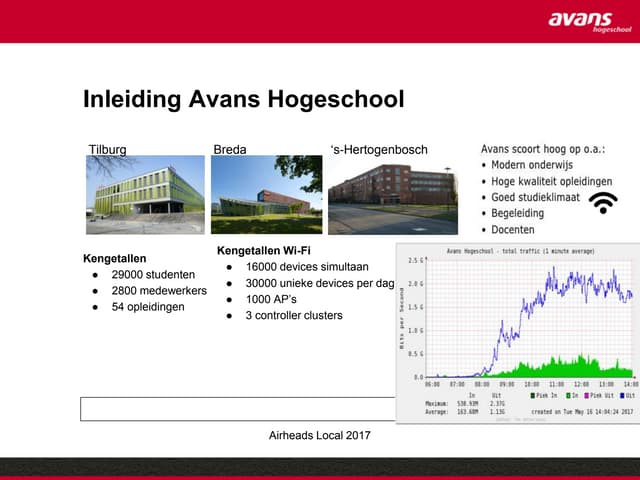Screen dimensions: 640x480
Task: Click the slide title 'Inleiding Avans Hogeschool'
Action: tap(243, 100)
